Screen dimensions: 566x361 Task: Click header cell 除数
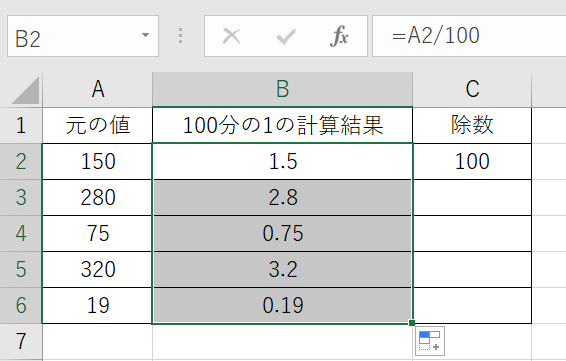pyautogui.click(x=472, y=125)
